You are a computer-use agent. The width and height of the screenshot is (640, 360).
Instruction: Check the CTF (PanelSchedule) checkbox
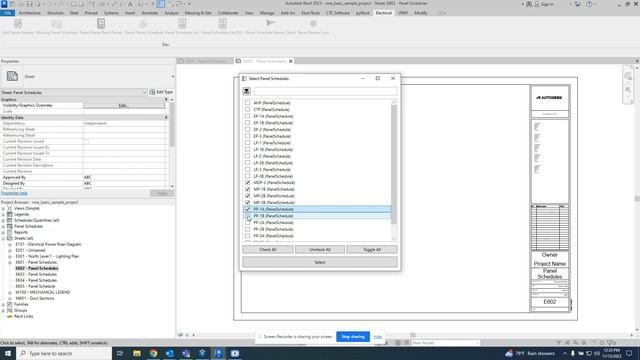[x=248, y=109]
